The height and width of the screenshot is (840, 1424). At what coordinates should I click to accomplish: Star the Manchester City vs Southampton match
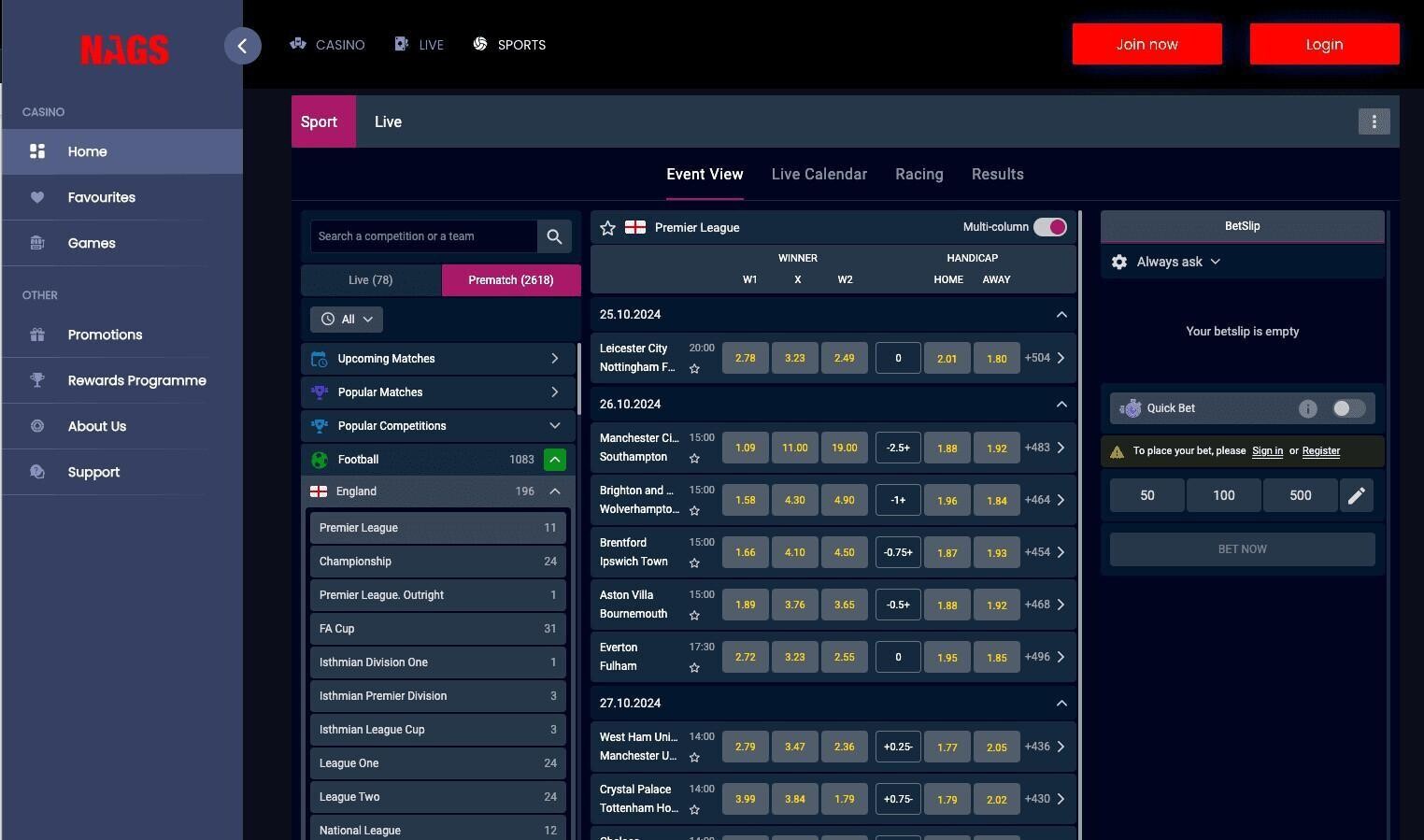694,459
